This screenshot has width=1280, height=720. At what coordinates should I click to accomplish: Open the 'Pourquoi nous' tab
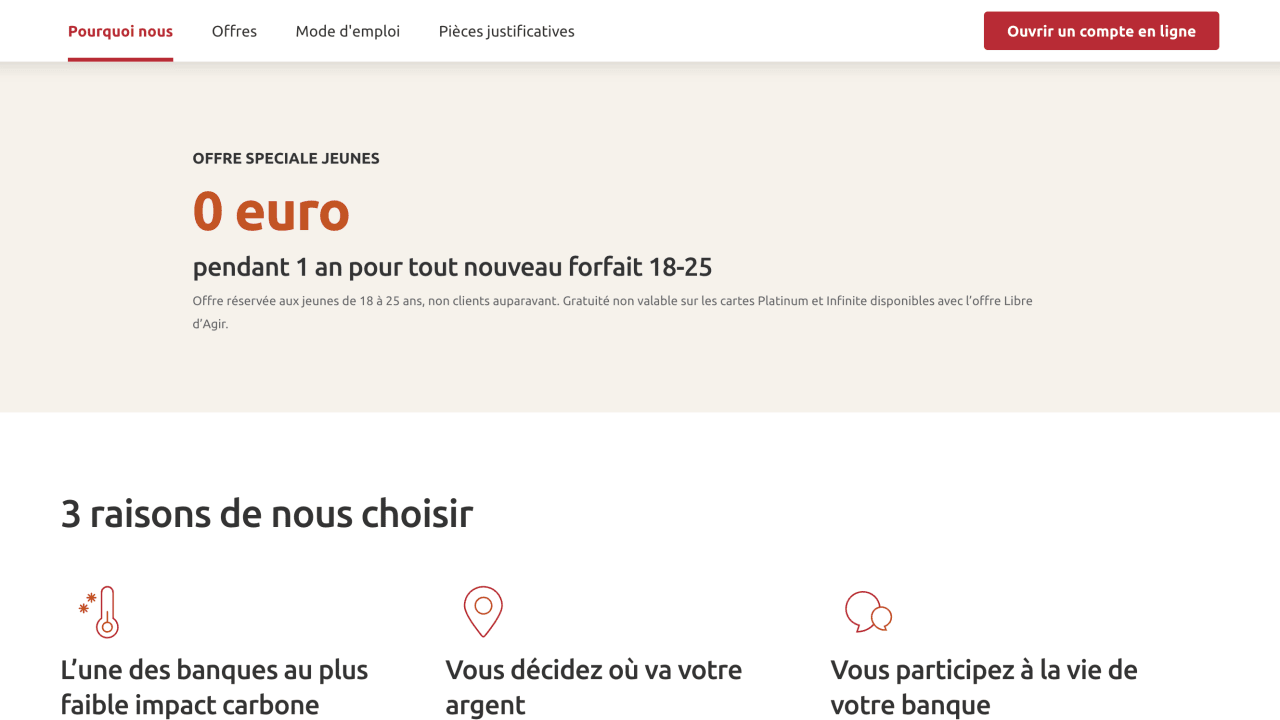[120, 31]
